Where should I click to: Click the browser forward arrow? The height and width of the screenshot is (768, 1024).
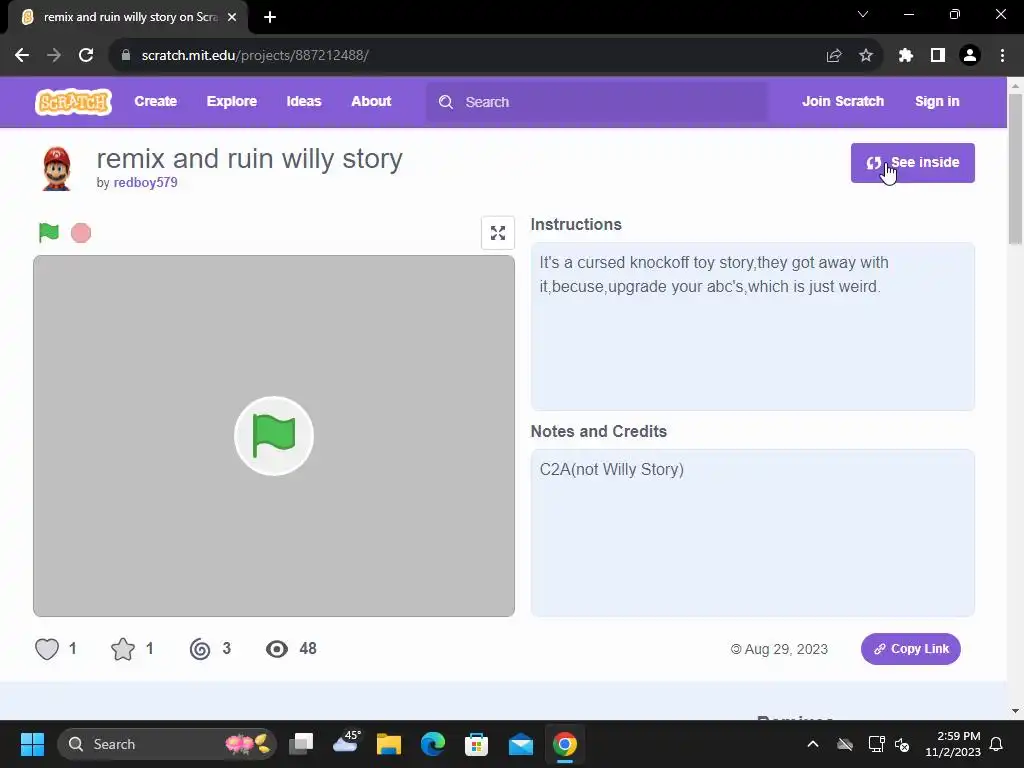click(x=54, y=56)
